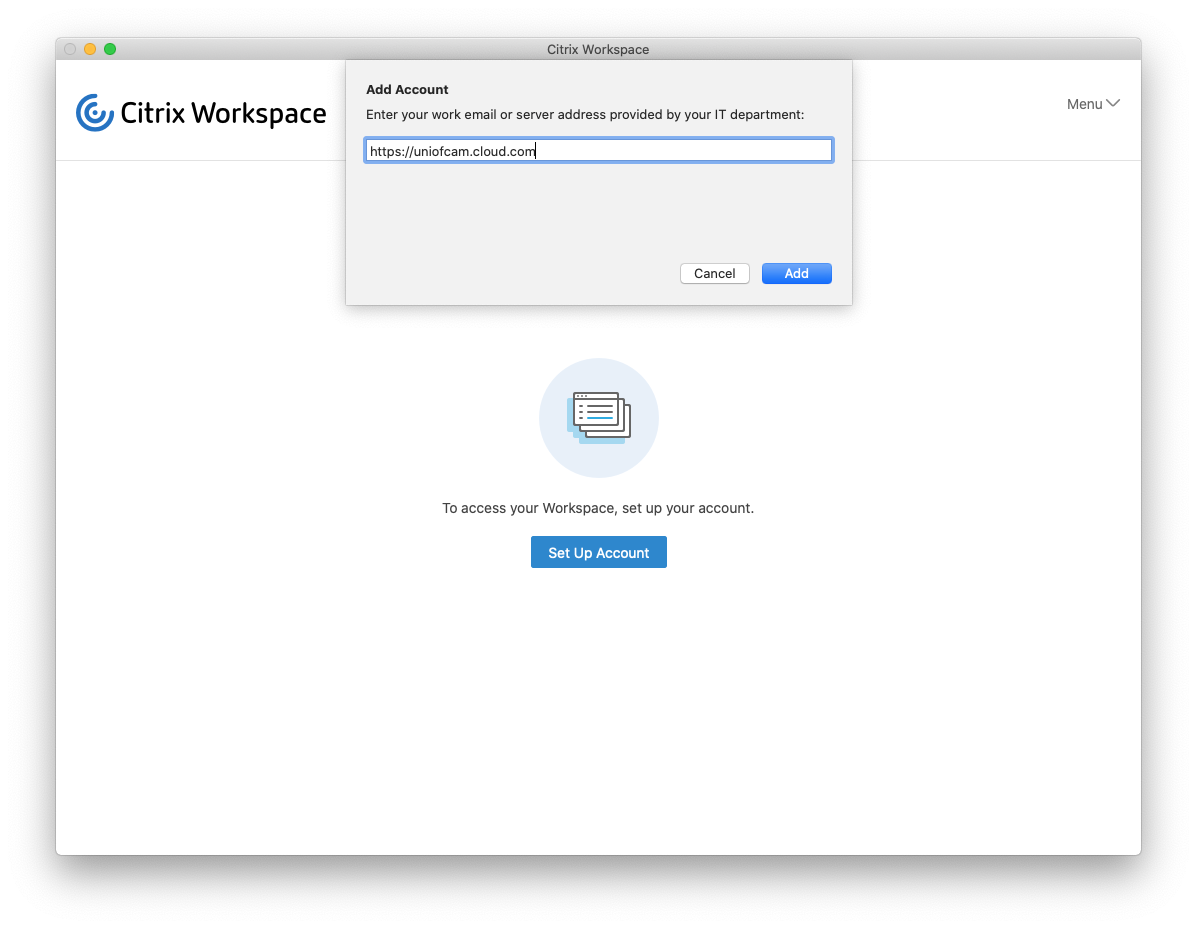
Task: Click the green zoom circle in title bar
Action: click(x=110, y=48)
